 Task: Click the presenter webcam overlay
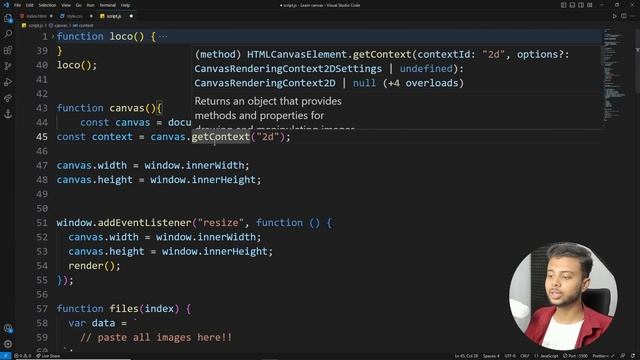coord(563,296)
